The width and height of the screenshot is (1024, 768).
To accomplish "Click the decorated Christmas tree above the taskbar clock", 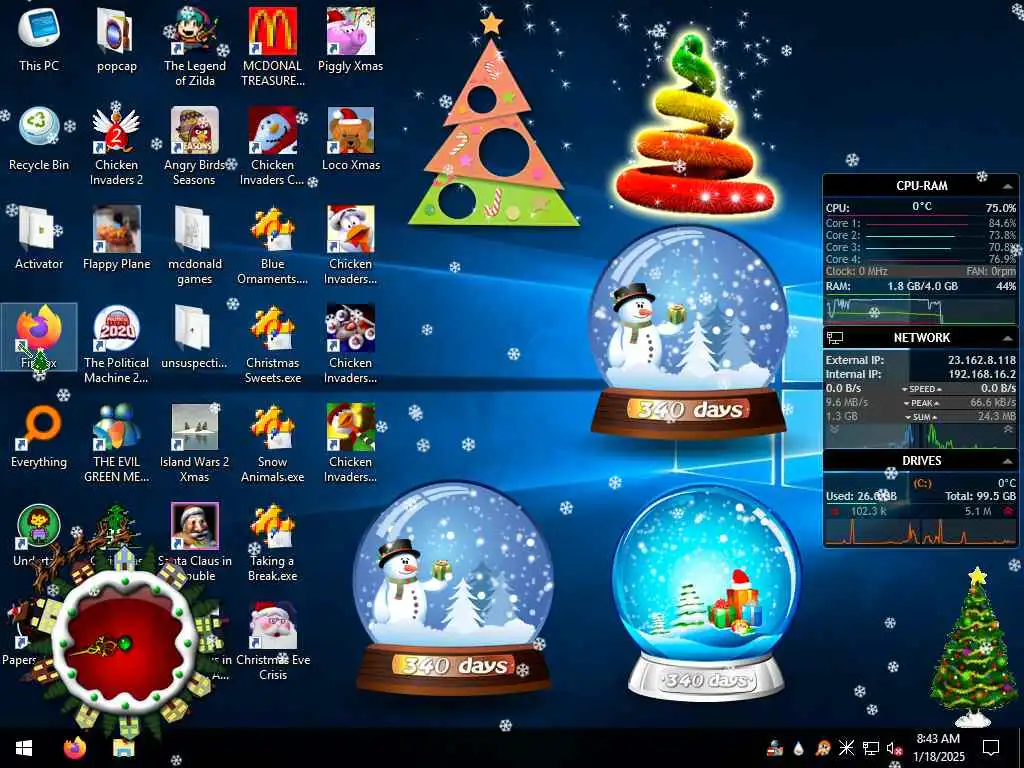I will 973,647.
